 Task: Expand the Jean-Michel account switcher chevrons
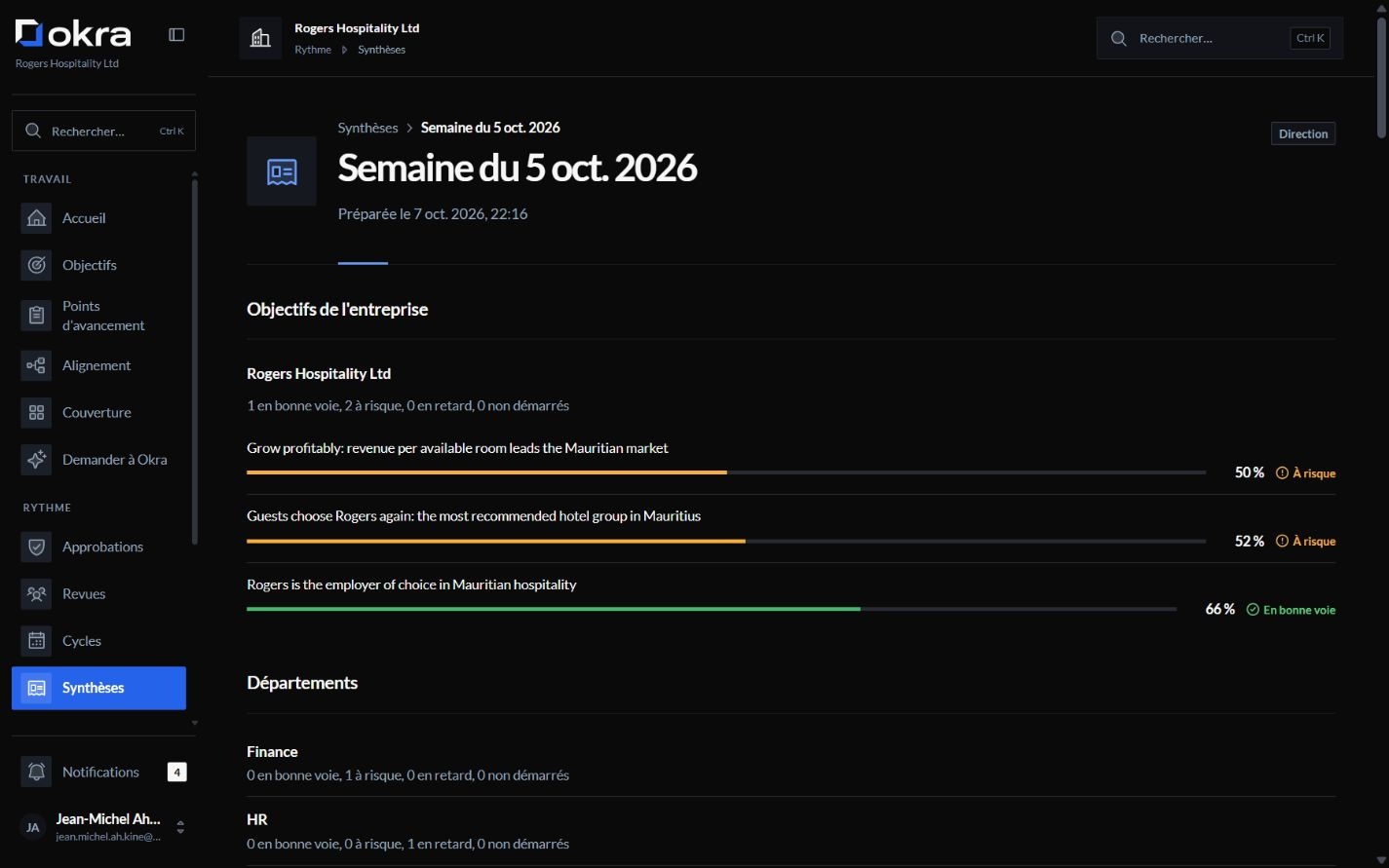point(180,827)
